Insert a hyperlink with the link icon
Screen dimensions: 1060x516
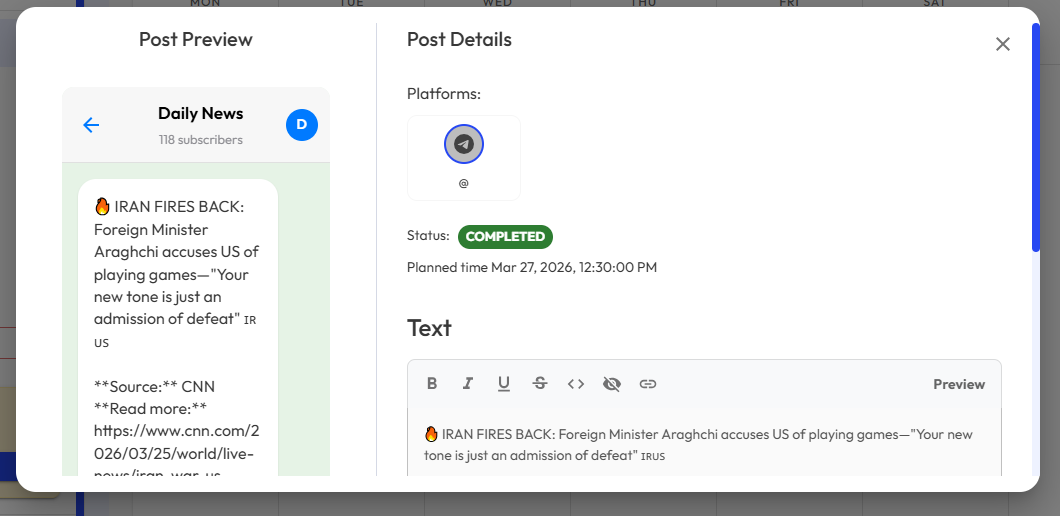coord(648,383)
